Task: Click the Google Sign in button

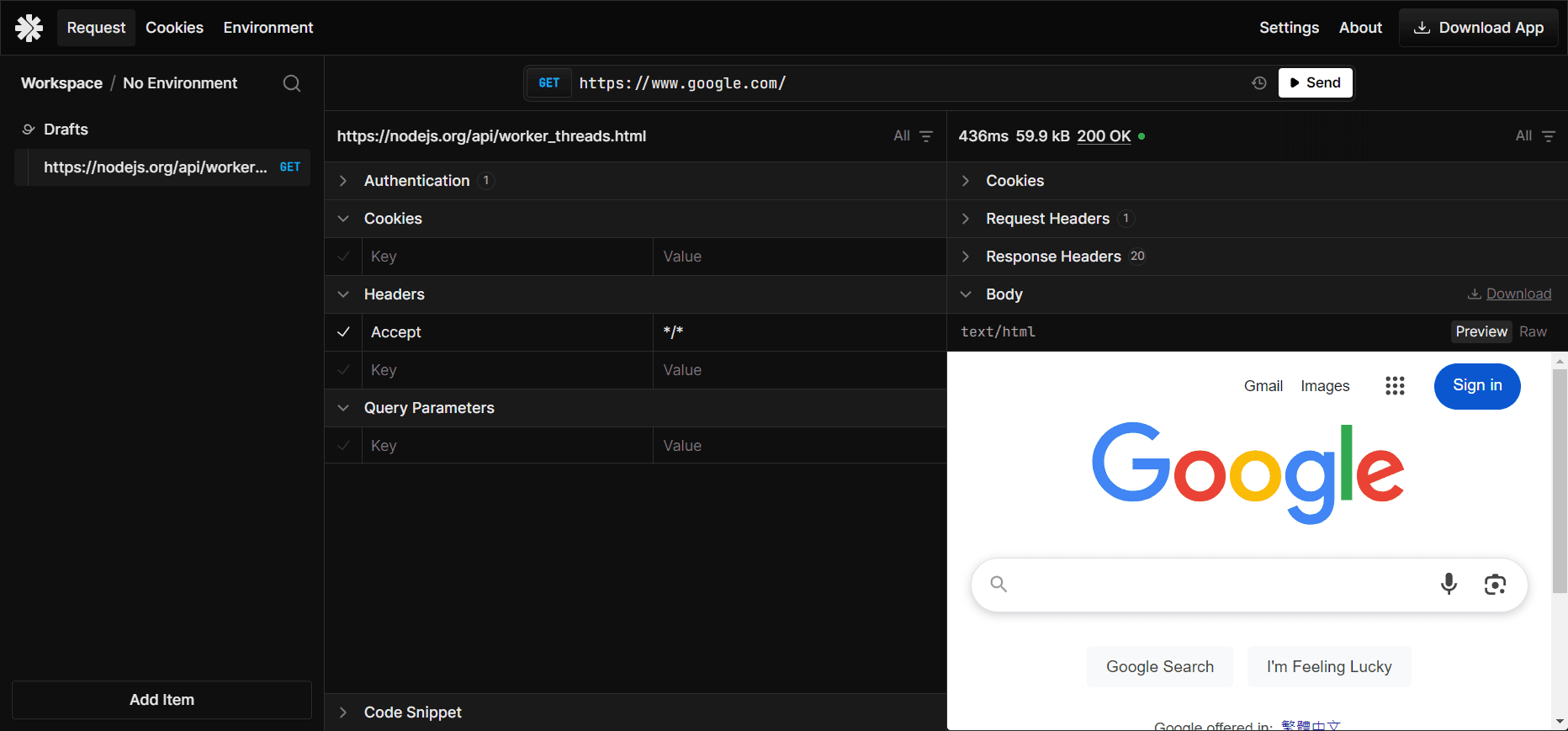Action: pos(1477,386)
